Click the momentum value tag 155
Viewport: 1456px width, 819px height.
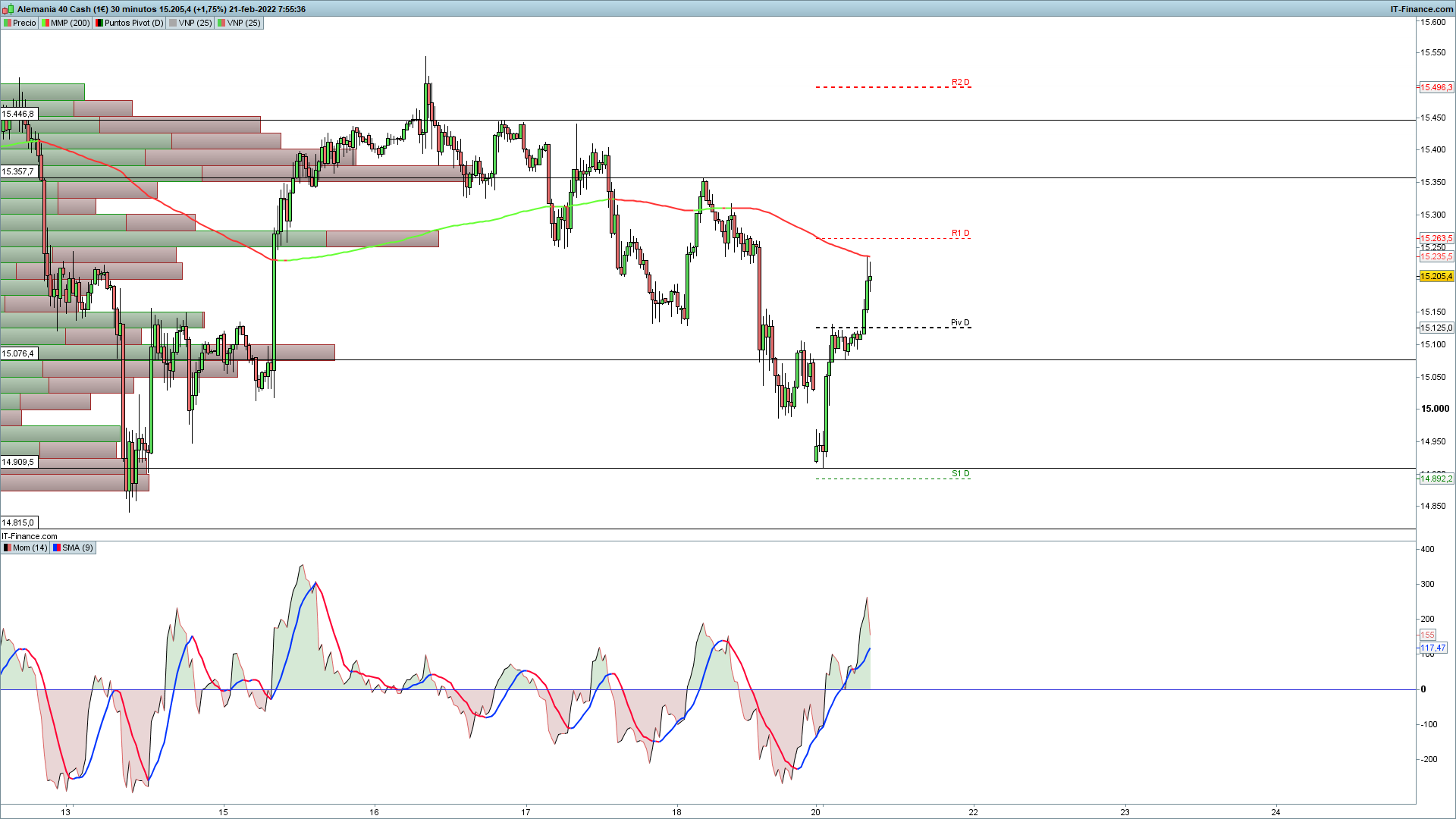point(1427,635)
